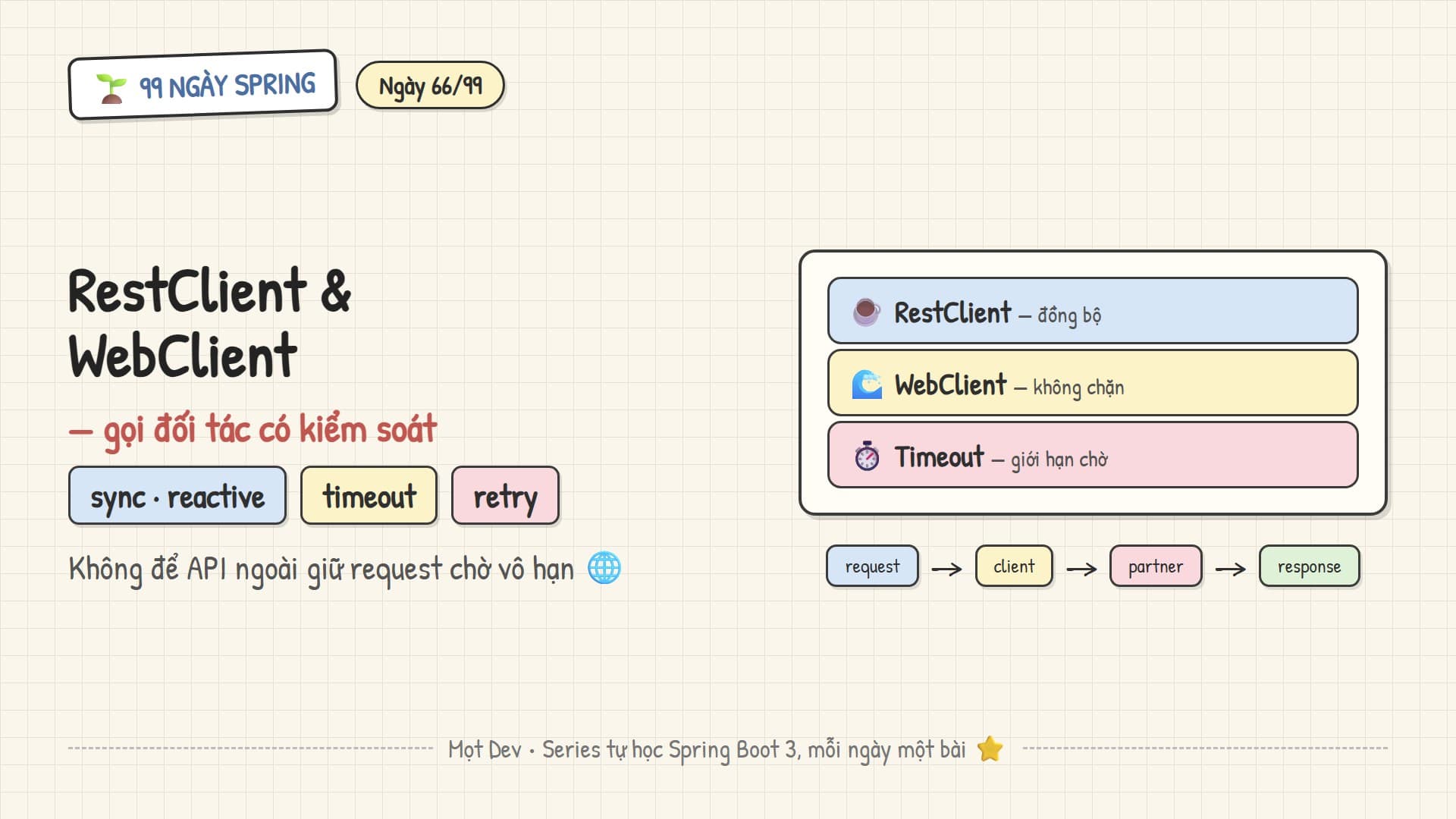Click the 'Ngày 66/99' pill
Image resolution: width=1456 pixels, height=819 pixels.
click(x=430, y=86)
